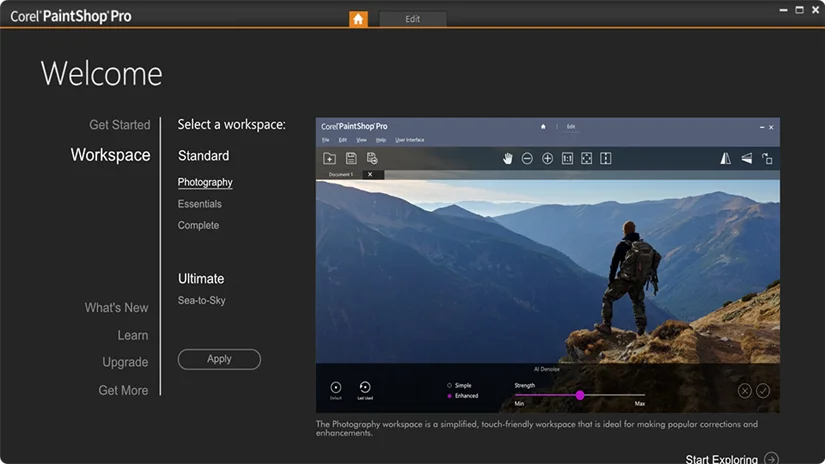Choose the Essentials workspace
Image resolution: width=825 pixels, height=464 pixels.
pyautogui.click(x=199, y=204)
